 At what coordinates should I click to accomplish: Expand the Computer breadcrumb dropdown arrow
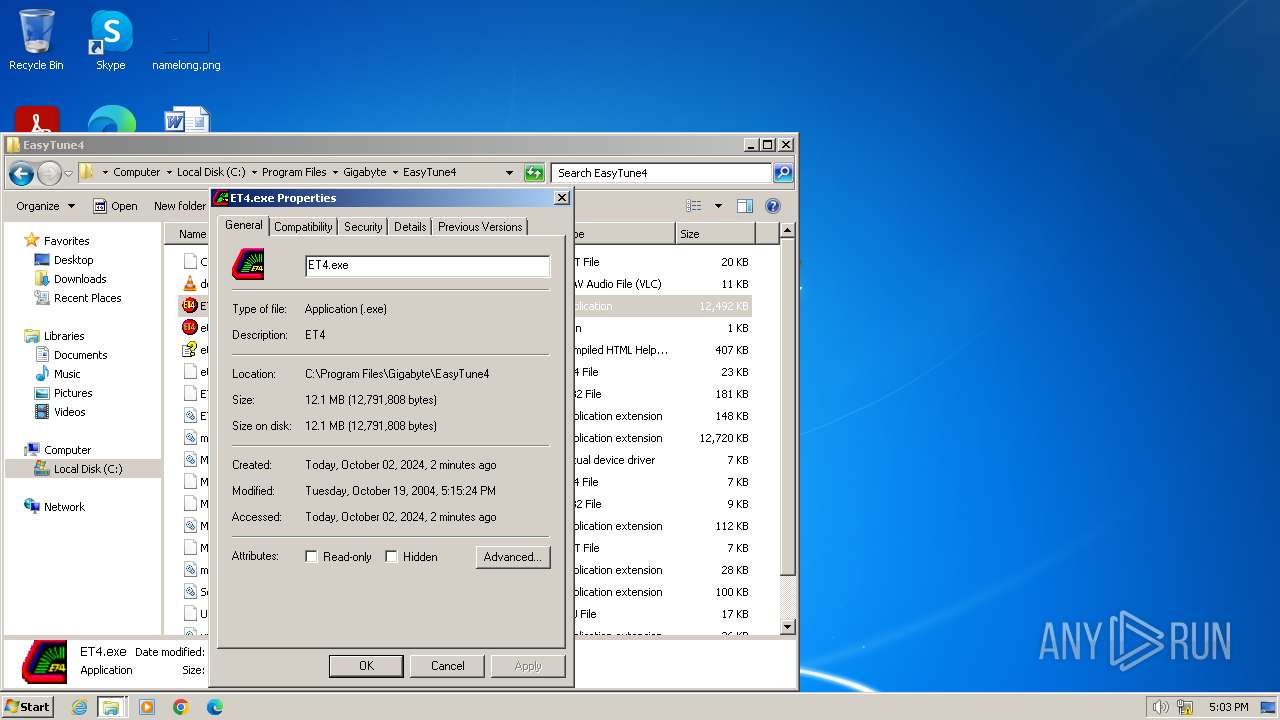169,172
